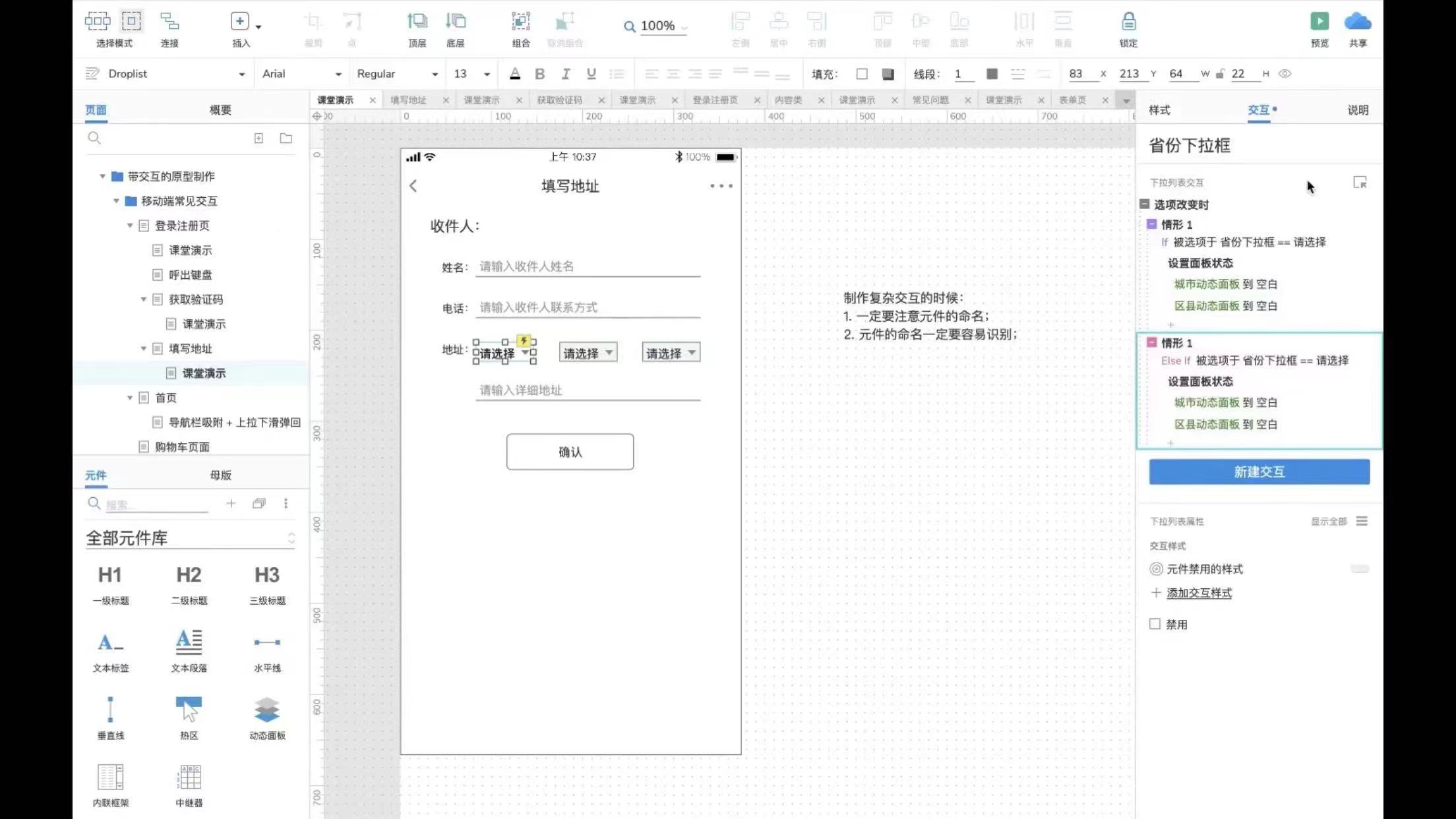Click the Bring to Front (顶层) icon

(417, 22)
